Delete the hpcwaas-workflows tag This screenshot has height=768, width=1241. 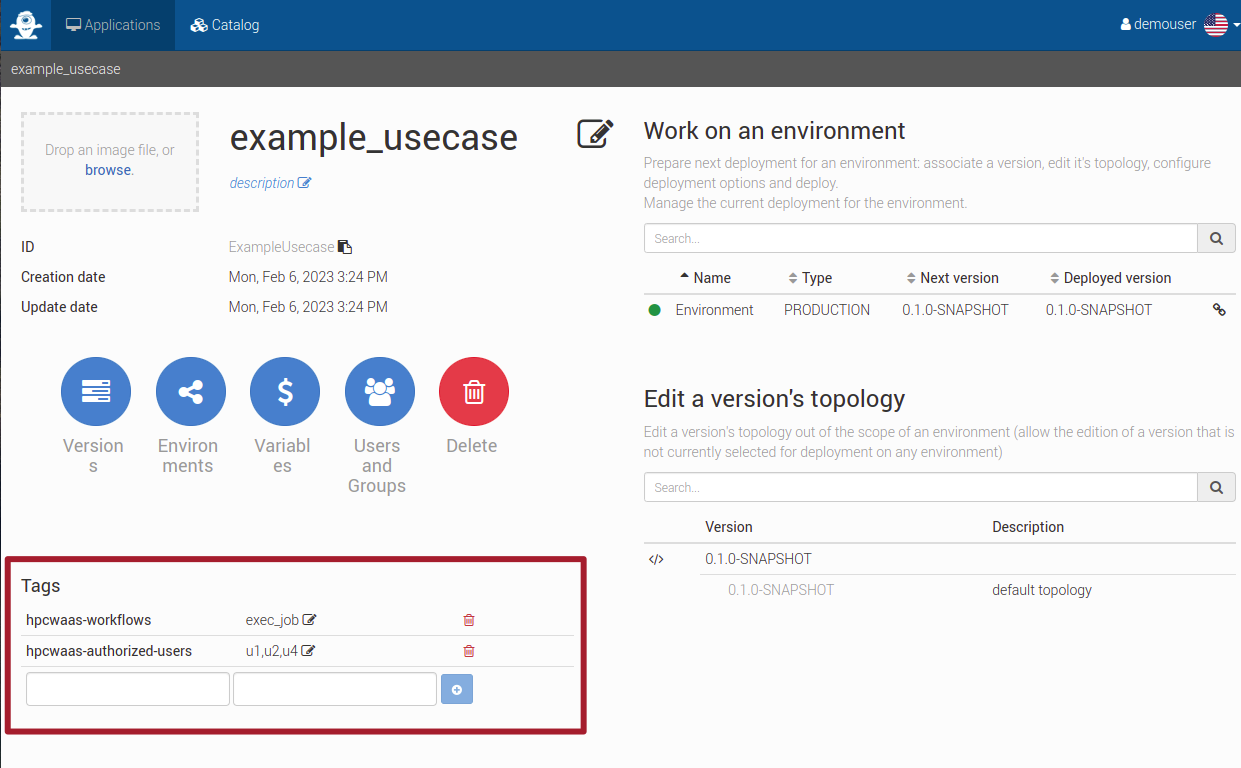point(469,620)
